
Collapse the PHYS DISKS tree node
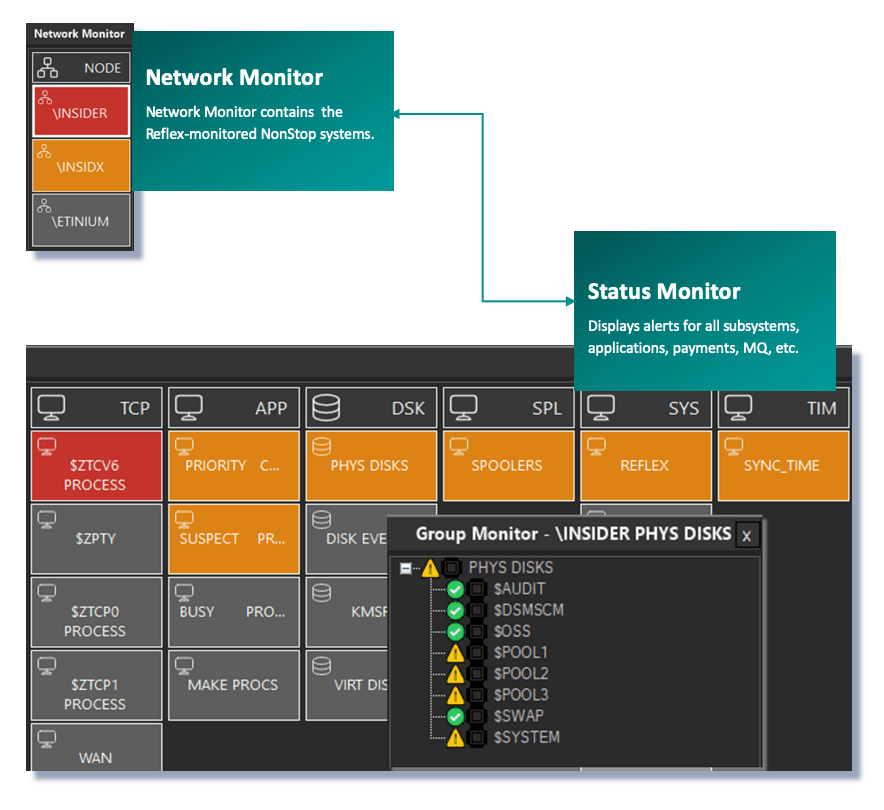coord(405,568)
